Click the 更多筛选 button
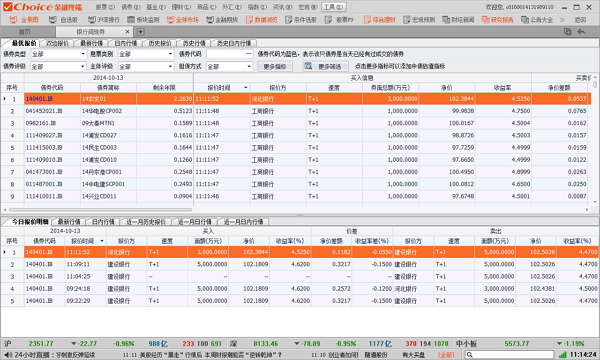 [x=325, y=67]
